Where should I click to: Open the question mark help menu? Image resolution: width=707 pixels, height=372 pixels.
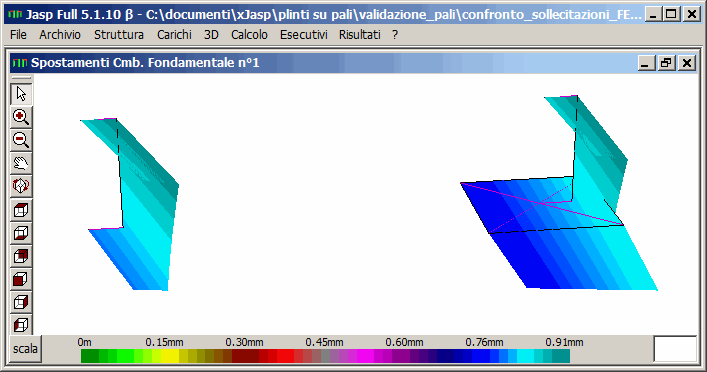coord(395,35)
